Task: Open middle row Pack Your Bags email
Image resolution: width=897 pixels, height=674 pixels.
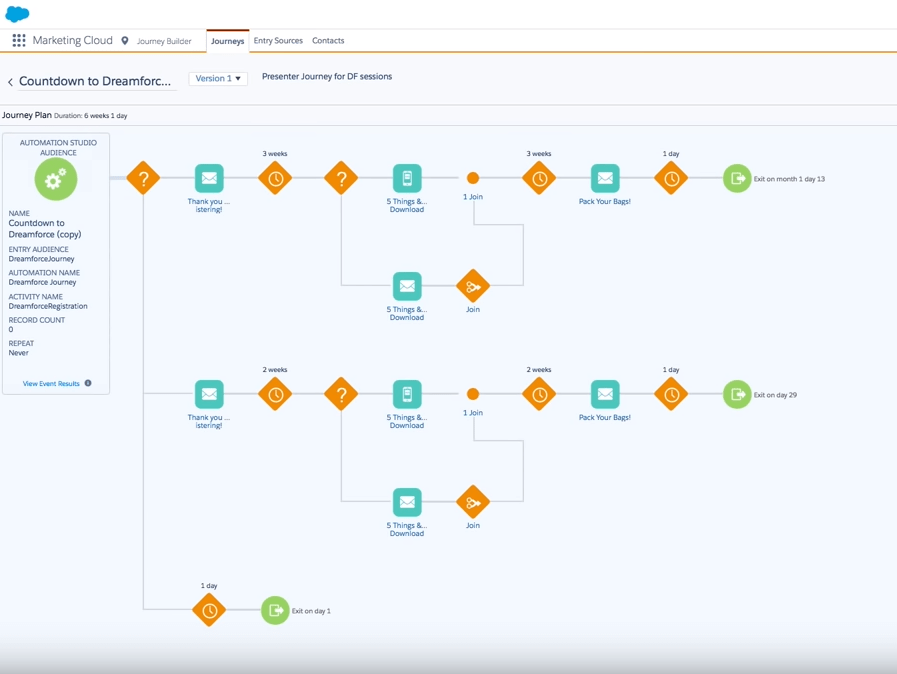Action: pyautogui.click(x=605, y=394)
